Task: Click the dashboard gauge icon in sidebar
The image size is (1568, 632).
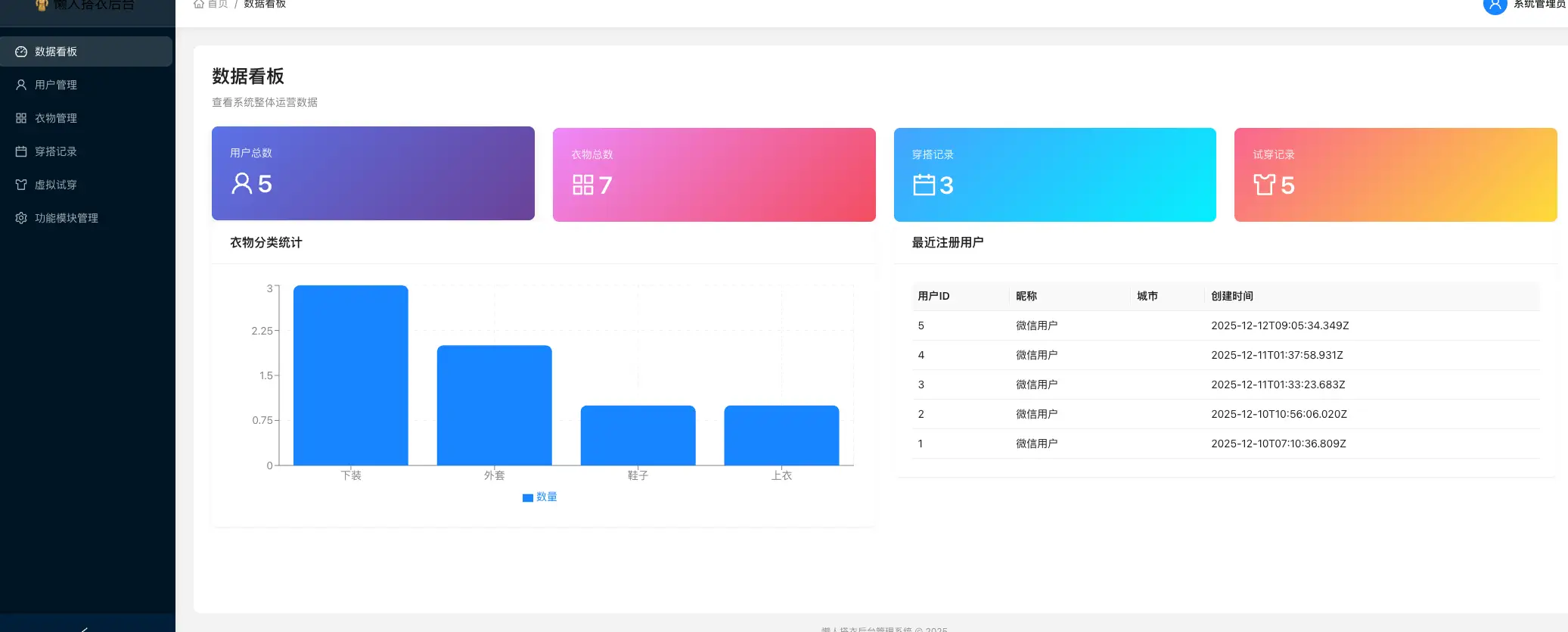Action: pos(21,51)
